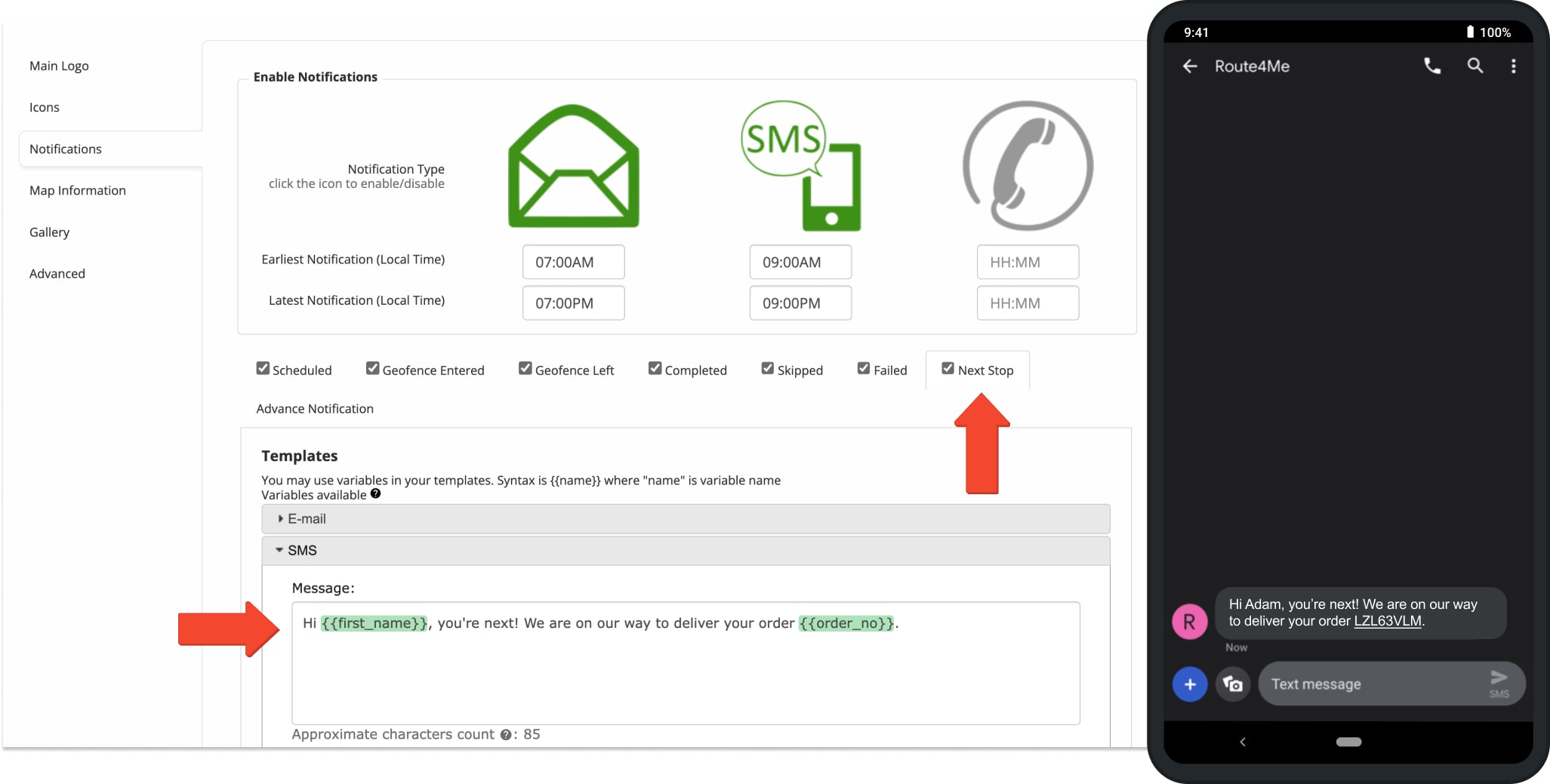The image size is (1550, 784).
Task: Tap the SMS send arrow icon
Action: pos(1499,683)
